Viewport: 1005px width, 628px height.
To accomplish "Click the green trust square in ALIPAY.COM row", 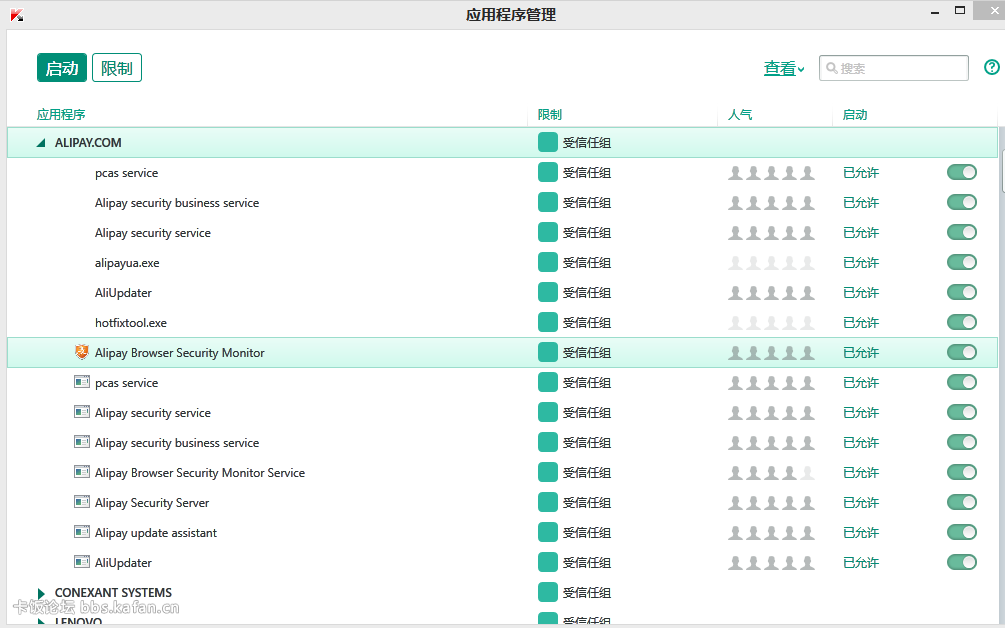I will click(547, 142).
